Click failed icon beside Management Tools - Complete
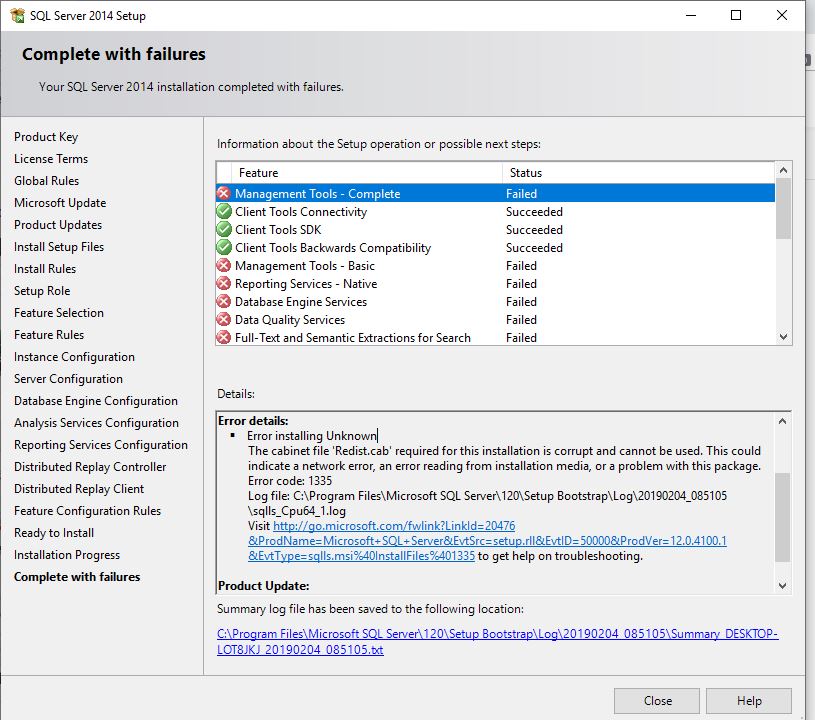 tap(224, 193)
